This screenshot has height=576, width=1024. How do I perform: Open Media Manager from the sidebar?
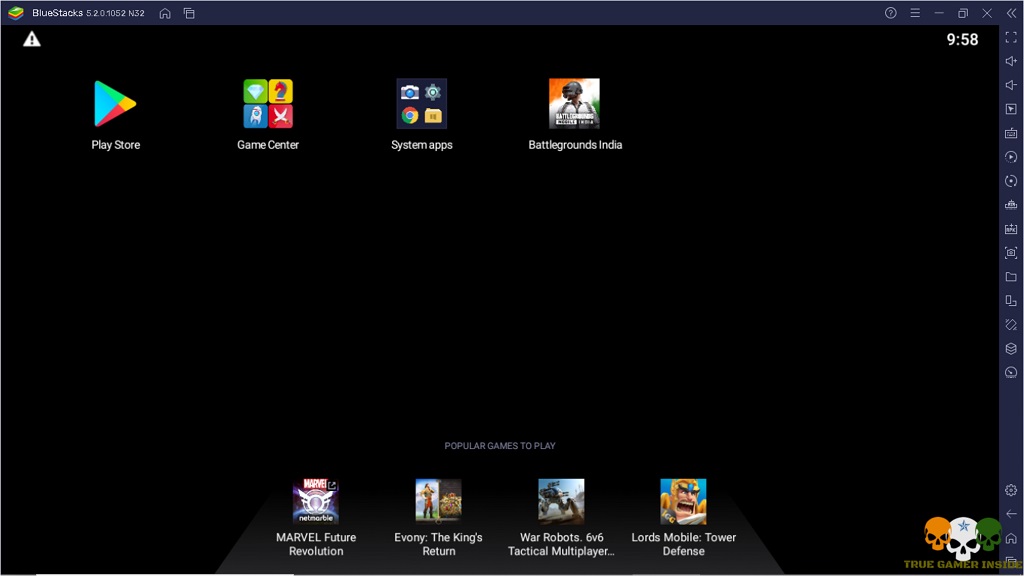tap(1010, 276)
